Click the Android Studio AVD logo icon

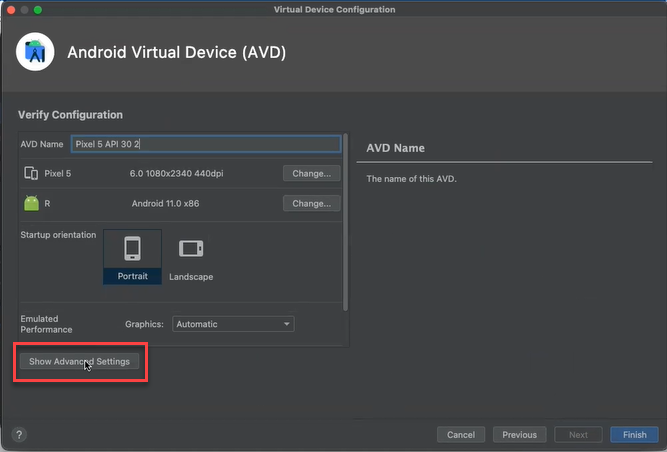click(x=37, y=52)
